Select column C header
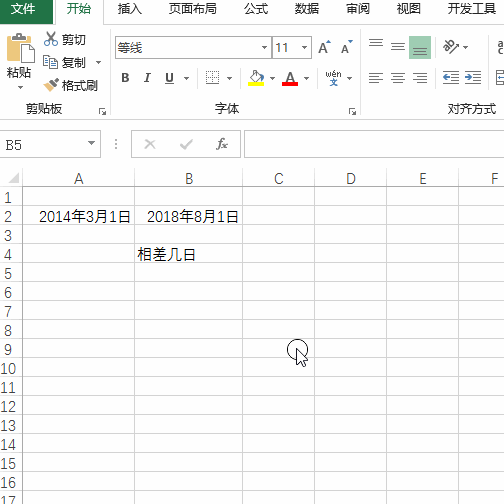Image resolution: width=504 pixels, height=504 pixels. [x=279, y=179]
